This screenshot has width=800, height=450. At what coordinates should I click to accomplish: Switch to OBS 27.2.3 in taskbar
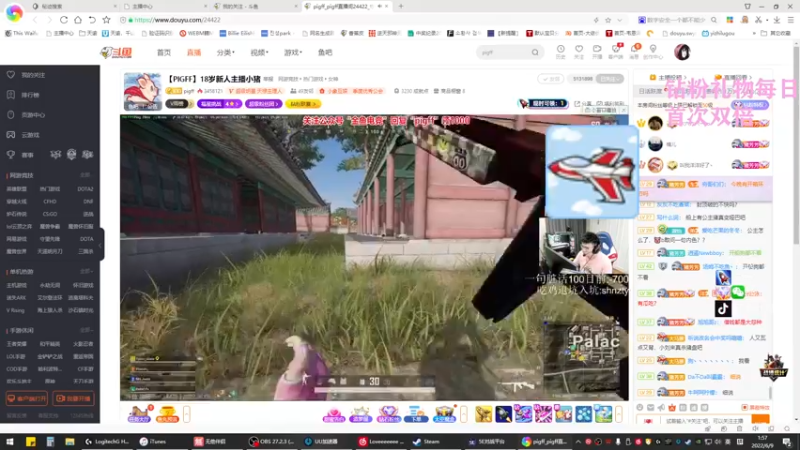271,442
